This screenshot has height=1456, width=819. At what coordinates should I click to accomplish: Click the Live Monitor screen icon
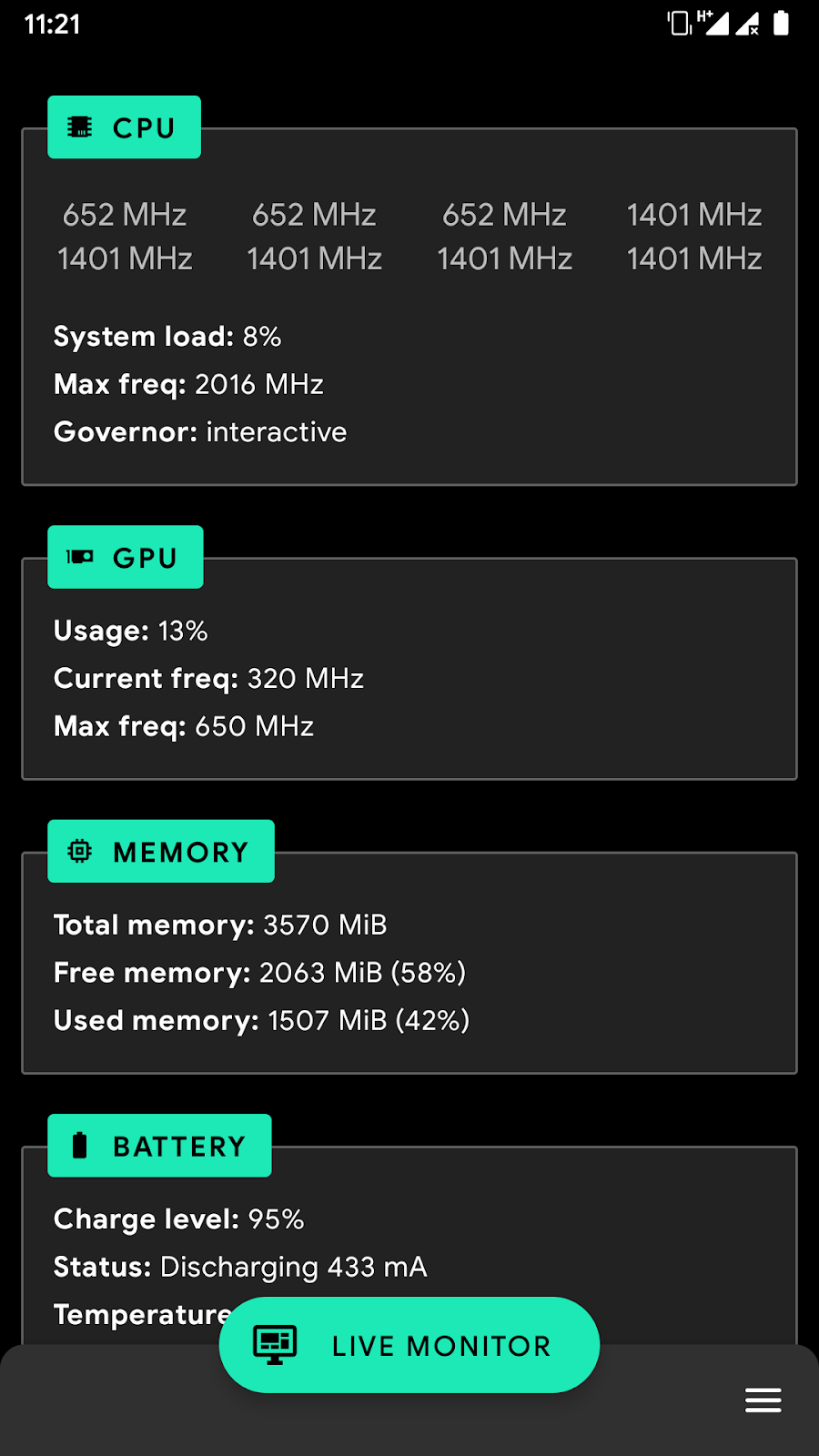click(275, 1344)
